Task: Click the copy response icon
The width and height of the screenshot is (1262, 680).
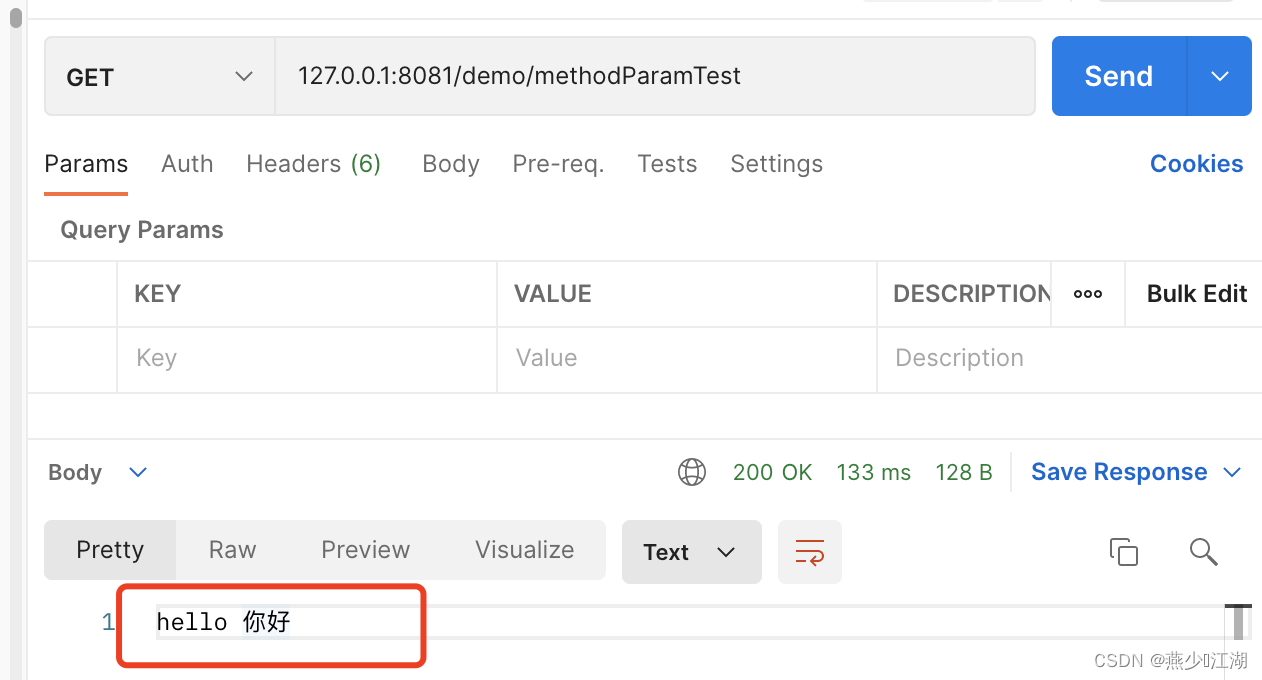Action: click(1124, 551)
